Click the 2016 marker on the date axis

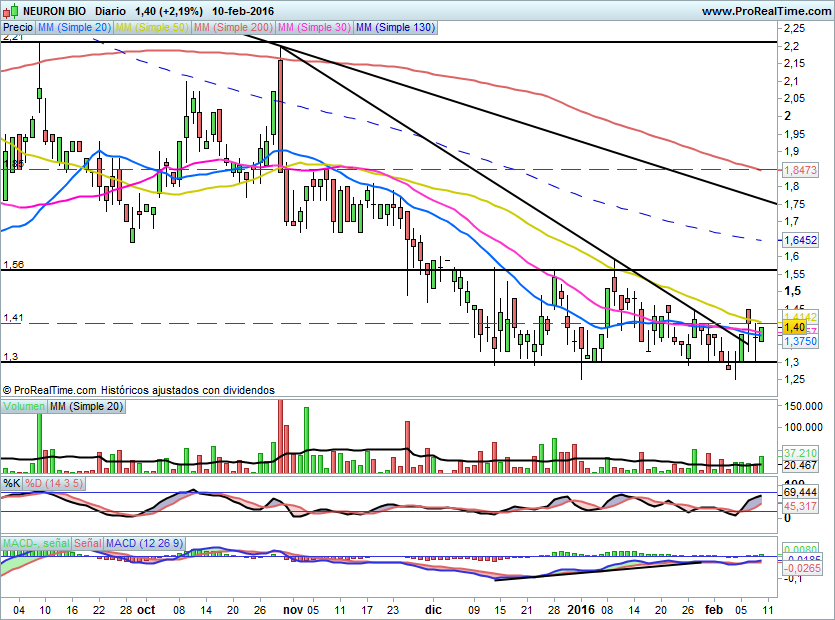[x=581, y=608]
